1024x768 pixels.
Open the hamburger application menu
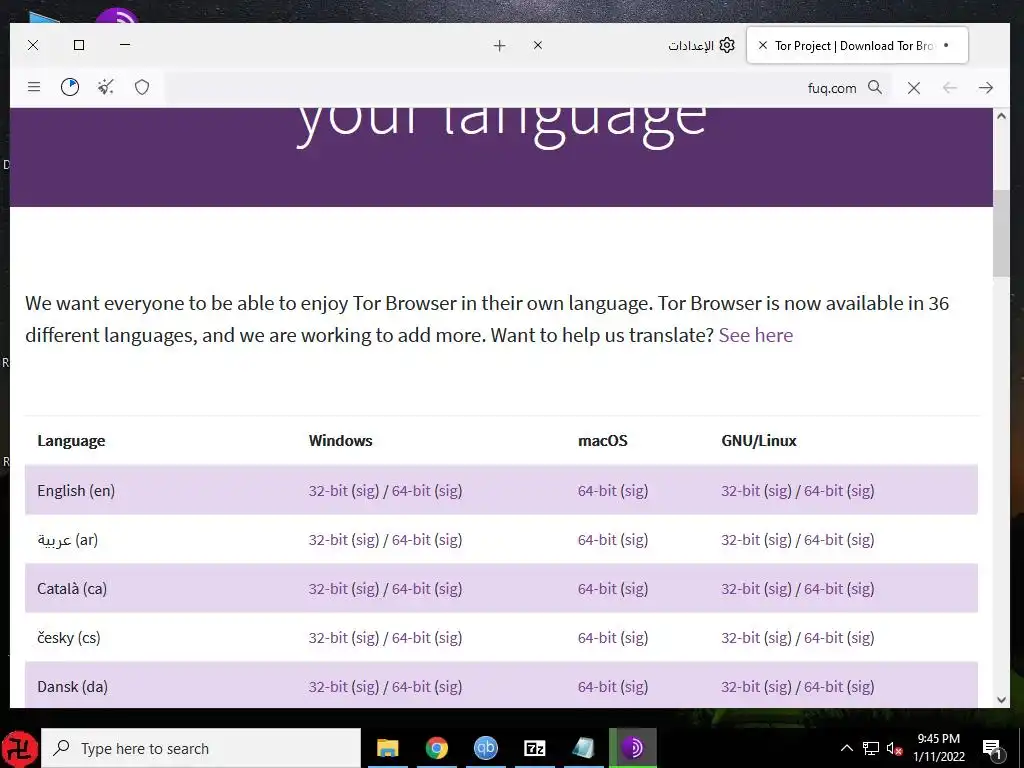click(x=34, y=87)
